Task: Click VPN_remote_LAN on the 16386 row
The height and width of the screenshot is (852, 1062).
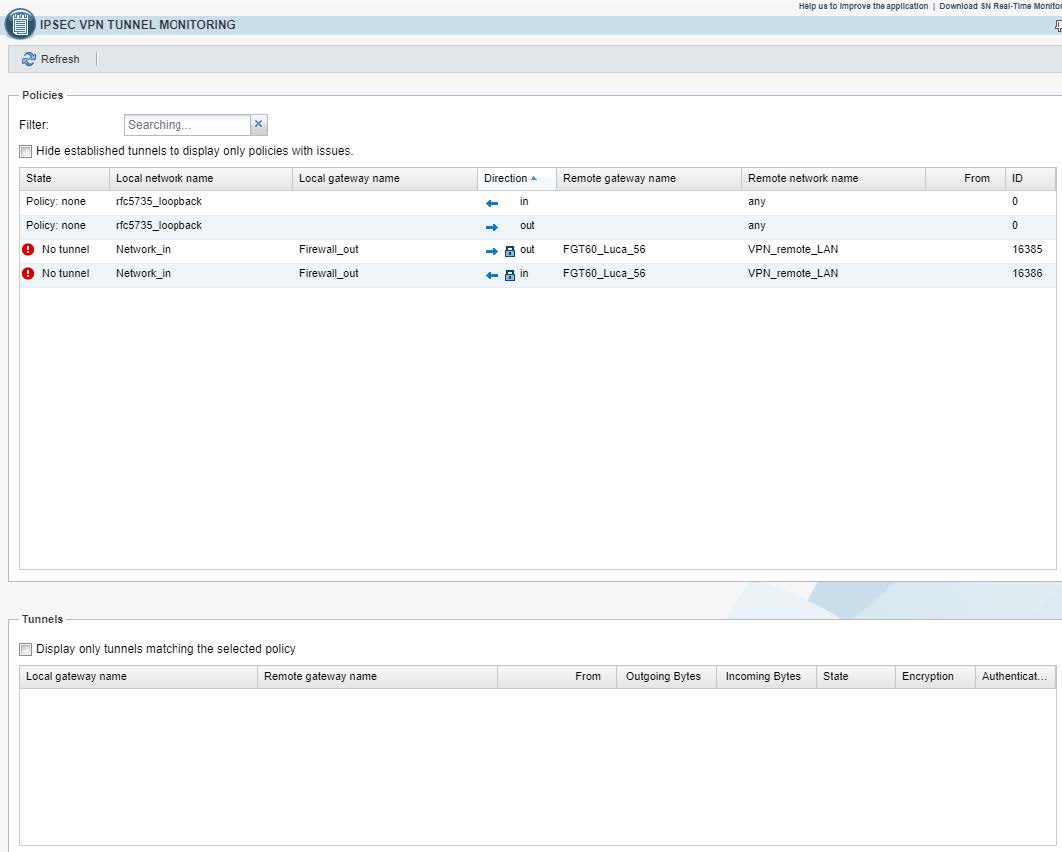Action: click(x=793, y=274)
